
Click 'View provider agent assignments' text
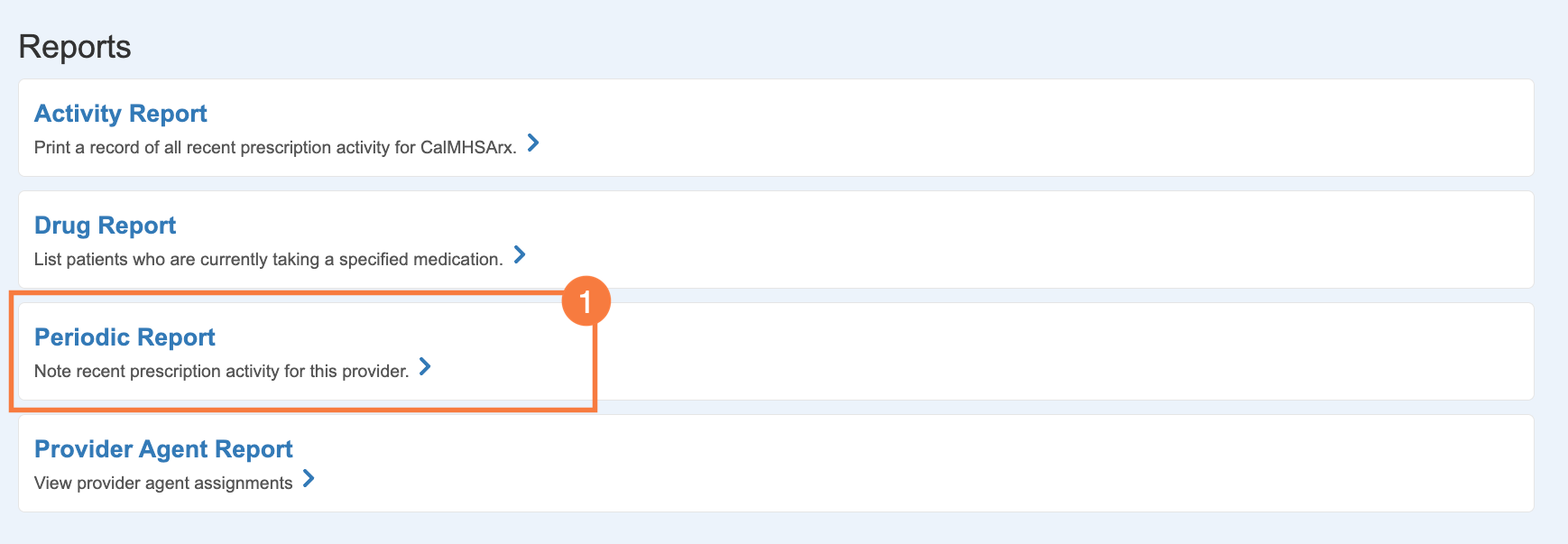click(163, 484)
